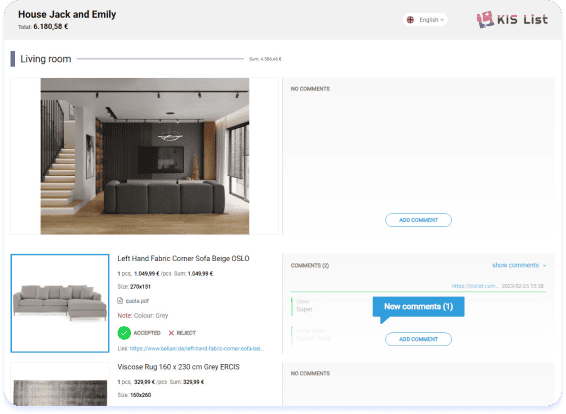Click the red X reject icon

pyautogui.click(x=171, y=333)
